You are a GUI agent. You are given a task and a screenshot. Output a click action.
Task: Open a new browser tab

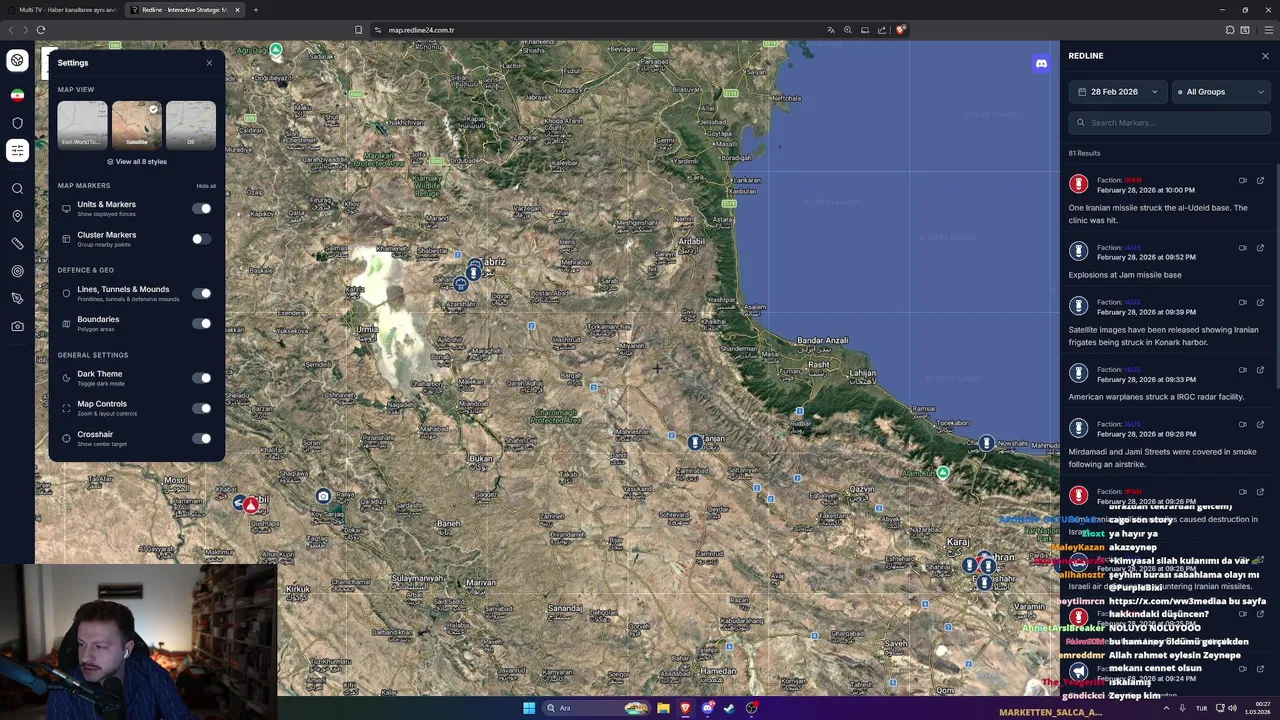point(256,10)
